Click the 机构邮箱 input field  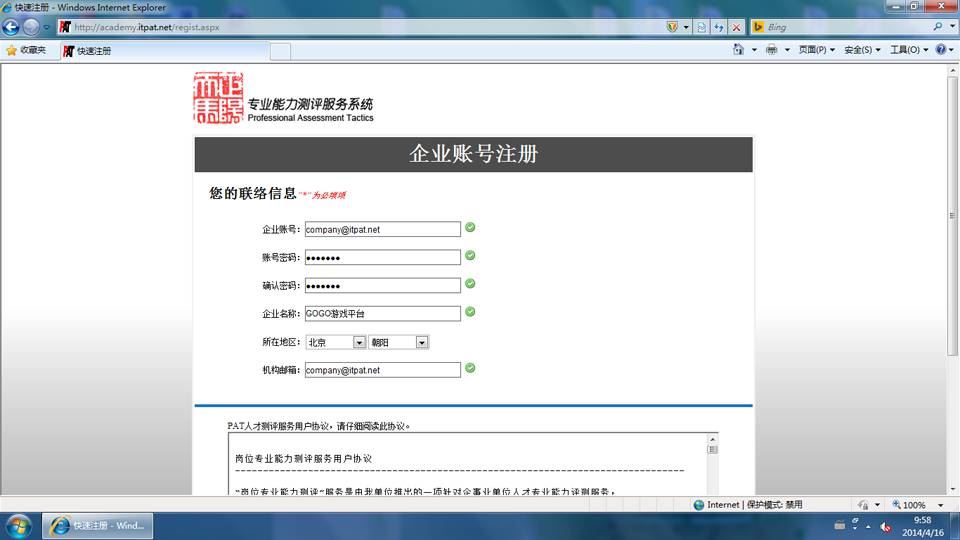(x=383, y=370)
